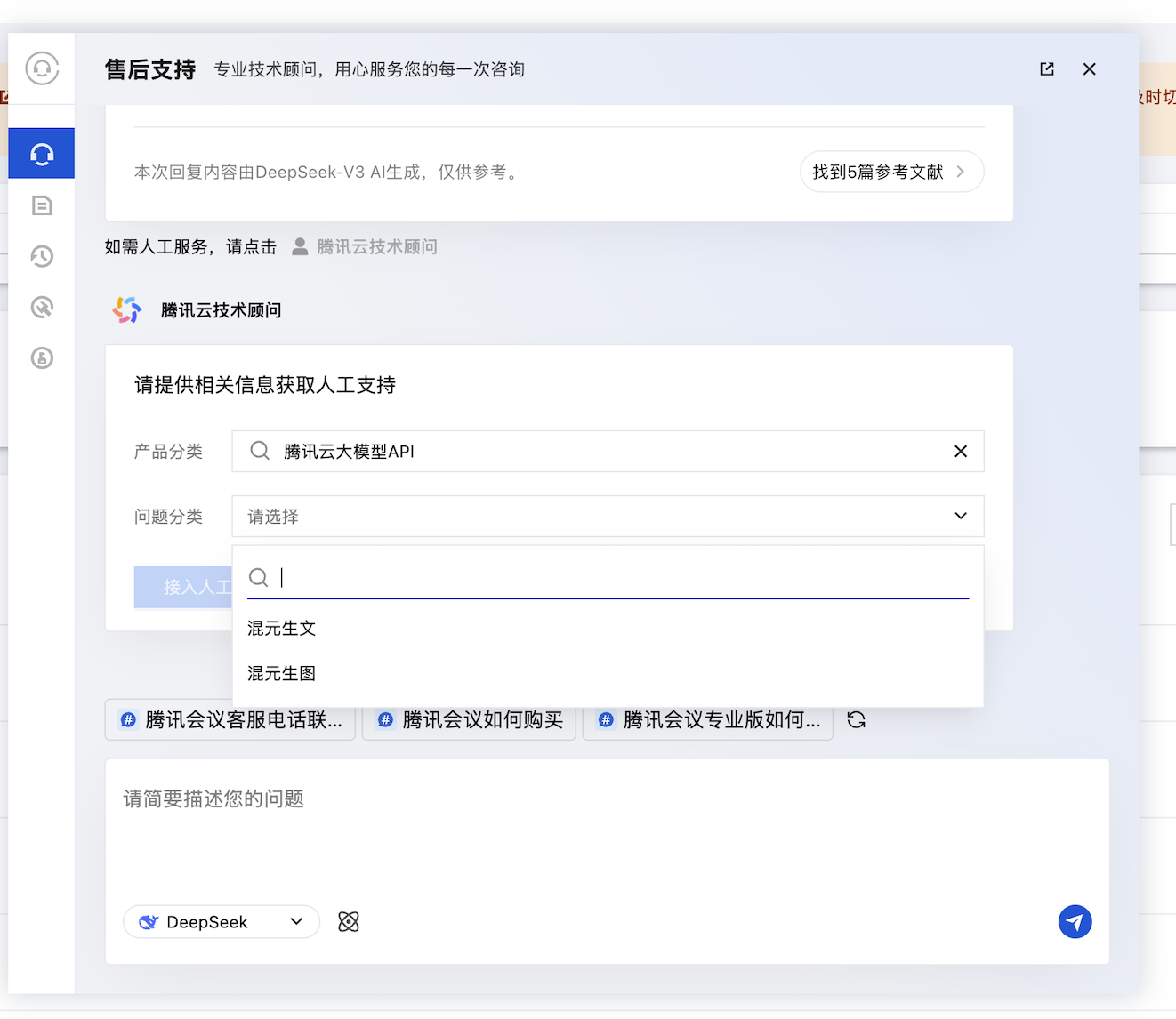
Task: Click the 问题分类 chevron arrow
Action: pos(961,516)
